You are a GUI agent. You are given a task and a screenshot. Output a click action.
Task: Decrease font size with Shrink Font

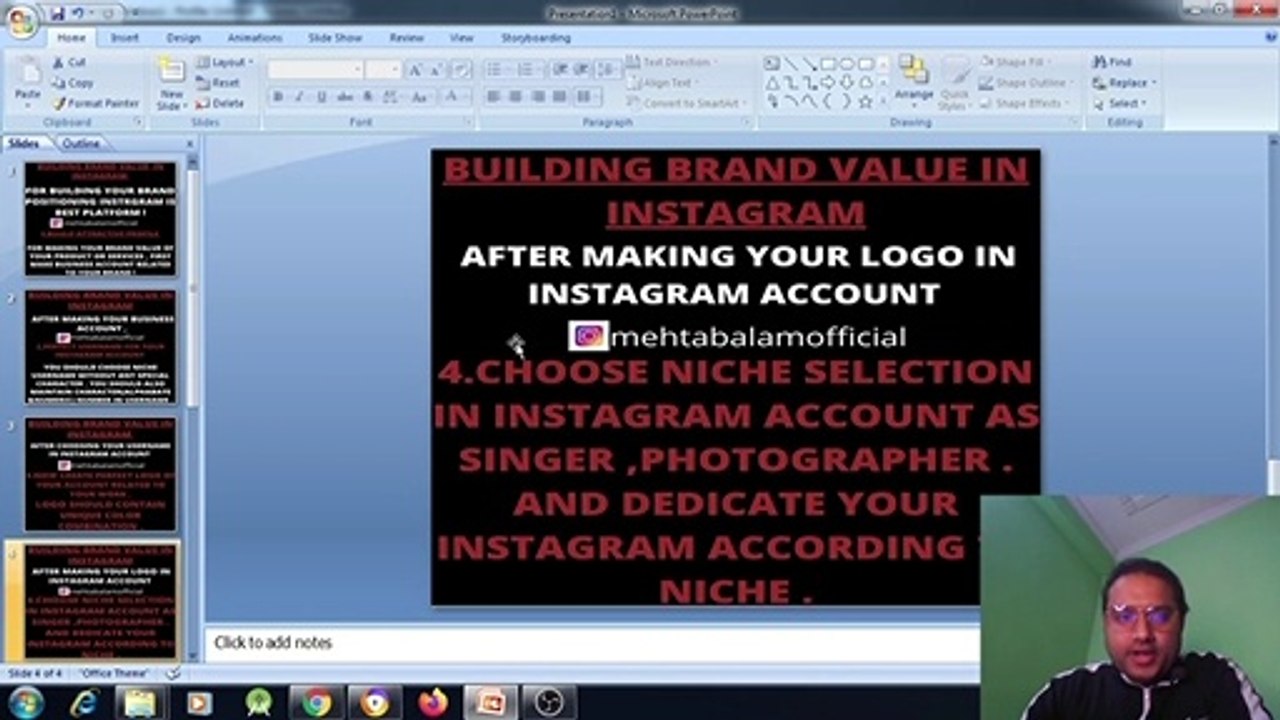[x=437, y=70]
